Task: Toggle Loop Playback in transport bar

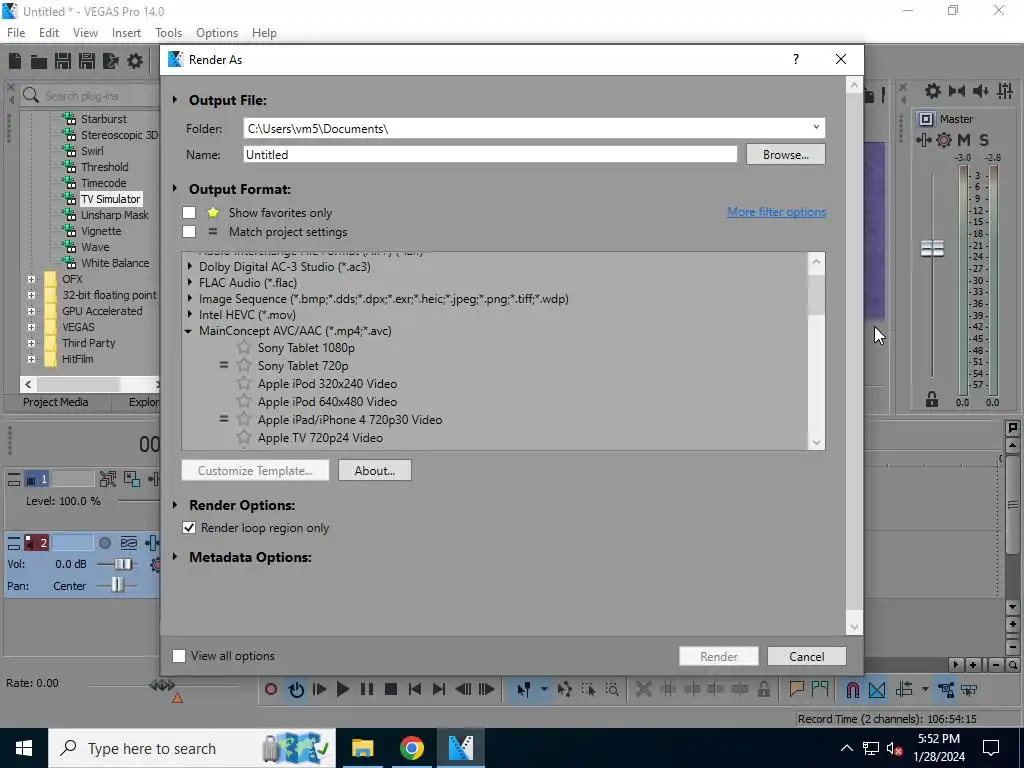Action: tap(296, 689)
